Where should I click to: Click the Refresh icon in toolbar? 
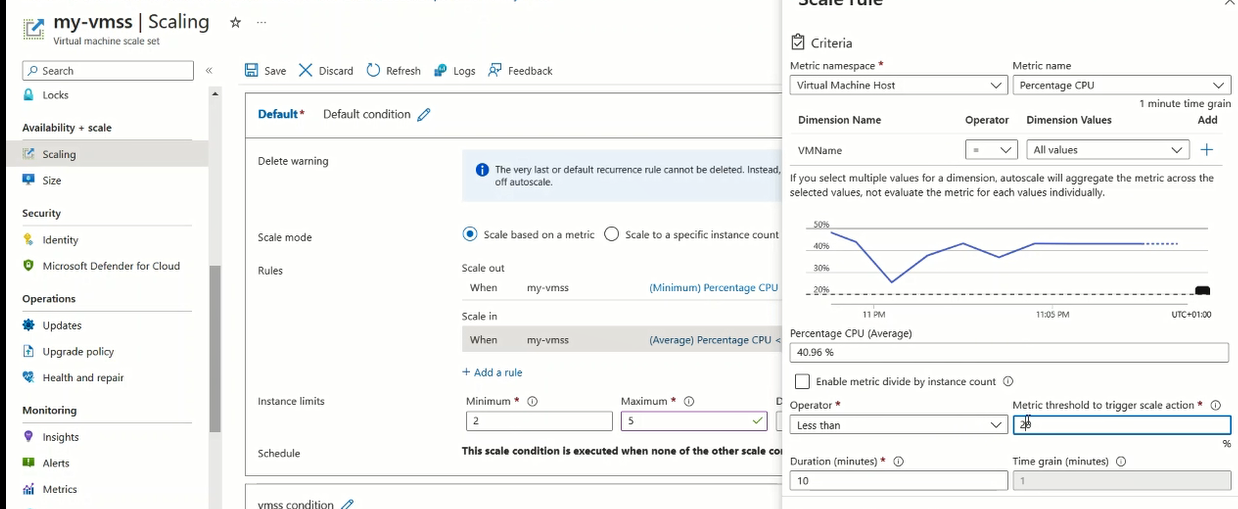click(x=374, y=71)
